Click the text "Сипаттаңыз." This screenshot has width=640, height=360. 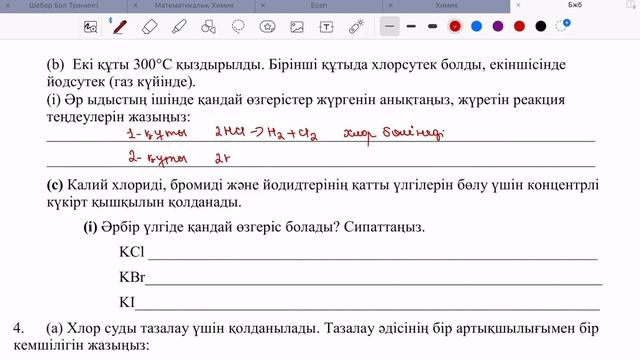(384, 227)
